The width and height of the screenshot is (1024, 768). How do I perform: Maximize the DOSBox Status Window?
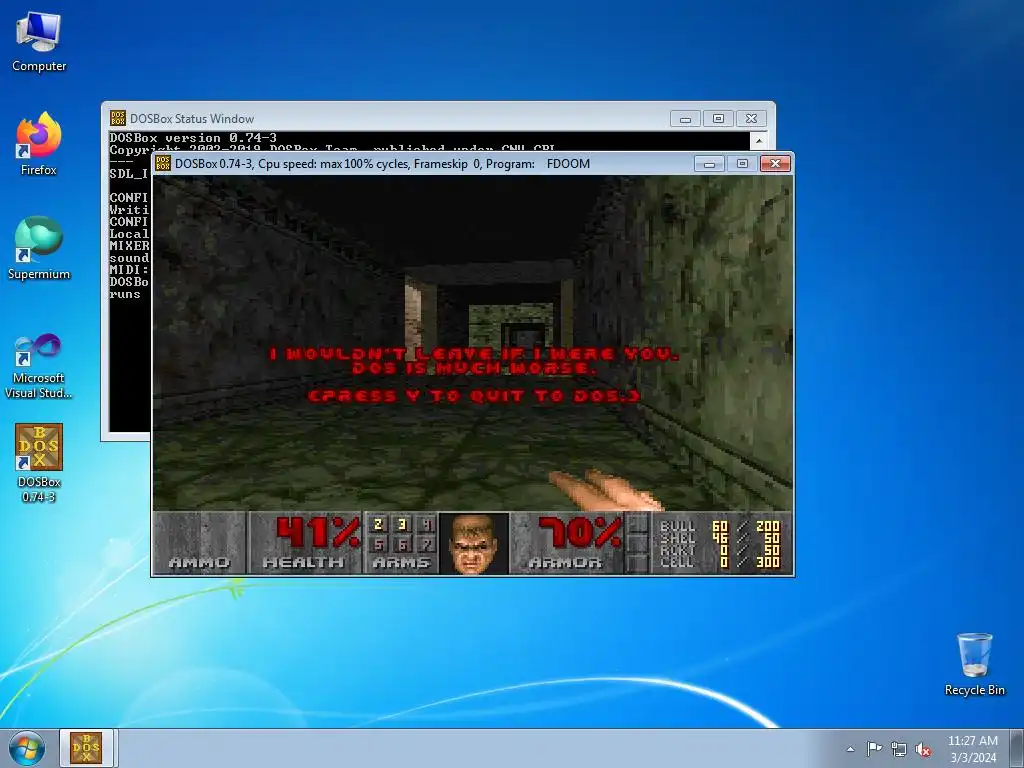(718, 119)
